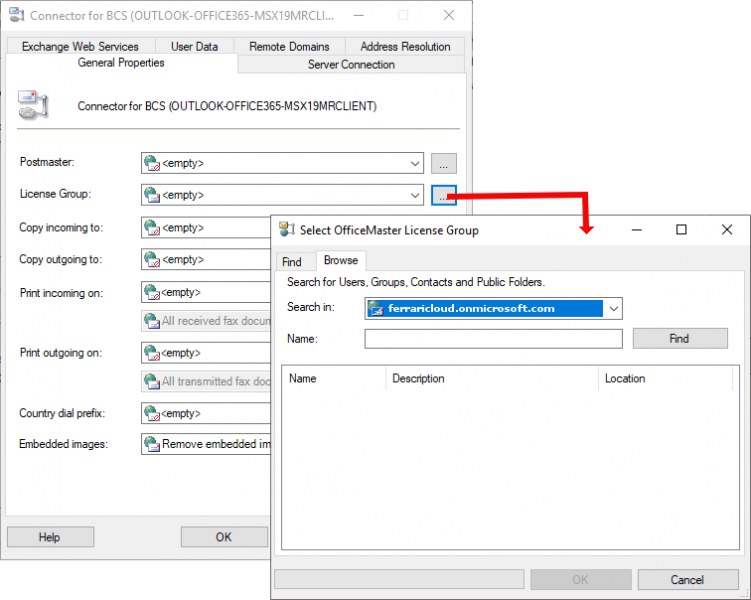Maximize the Select OfficeMaster License Group dialog

(x=681, y=230)
